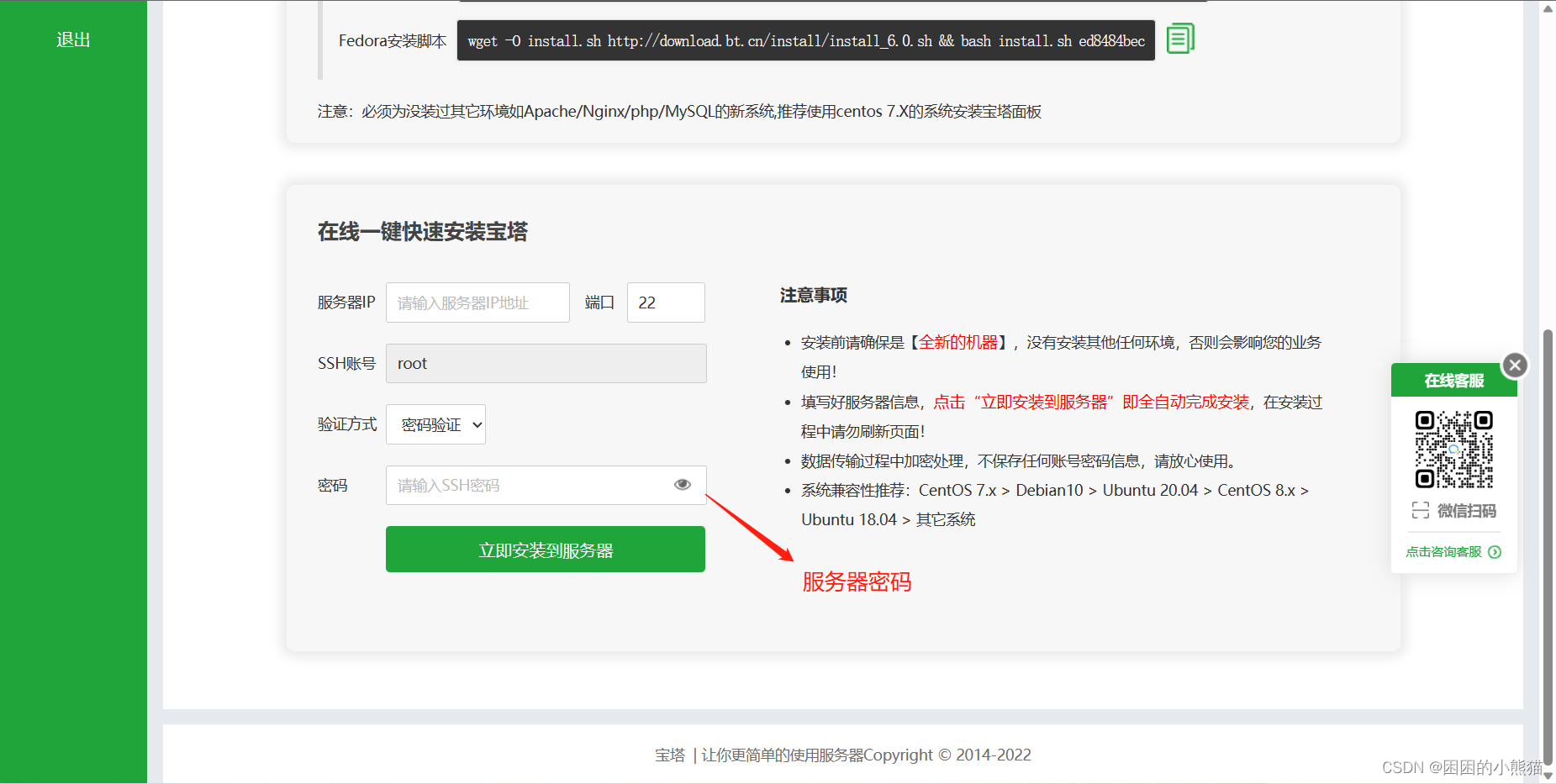1556x784 pixels.
Task: Click the 端口 input showing 22
Action: tap(666, 303)
